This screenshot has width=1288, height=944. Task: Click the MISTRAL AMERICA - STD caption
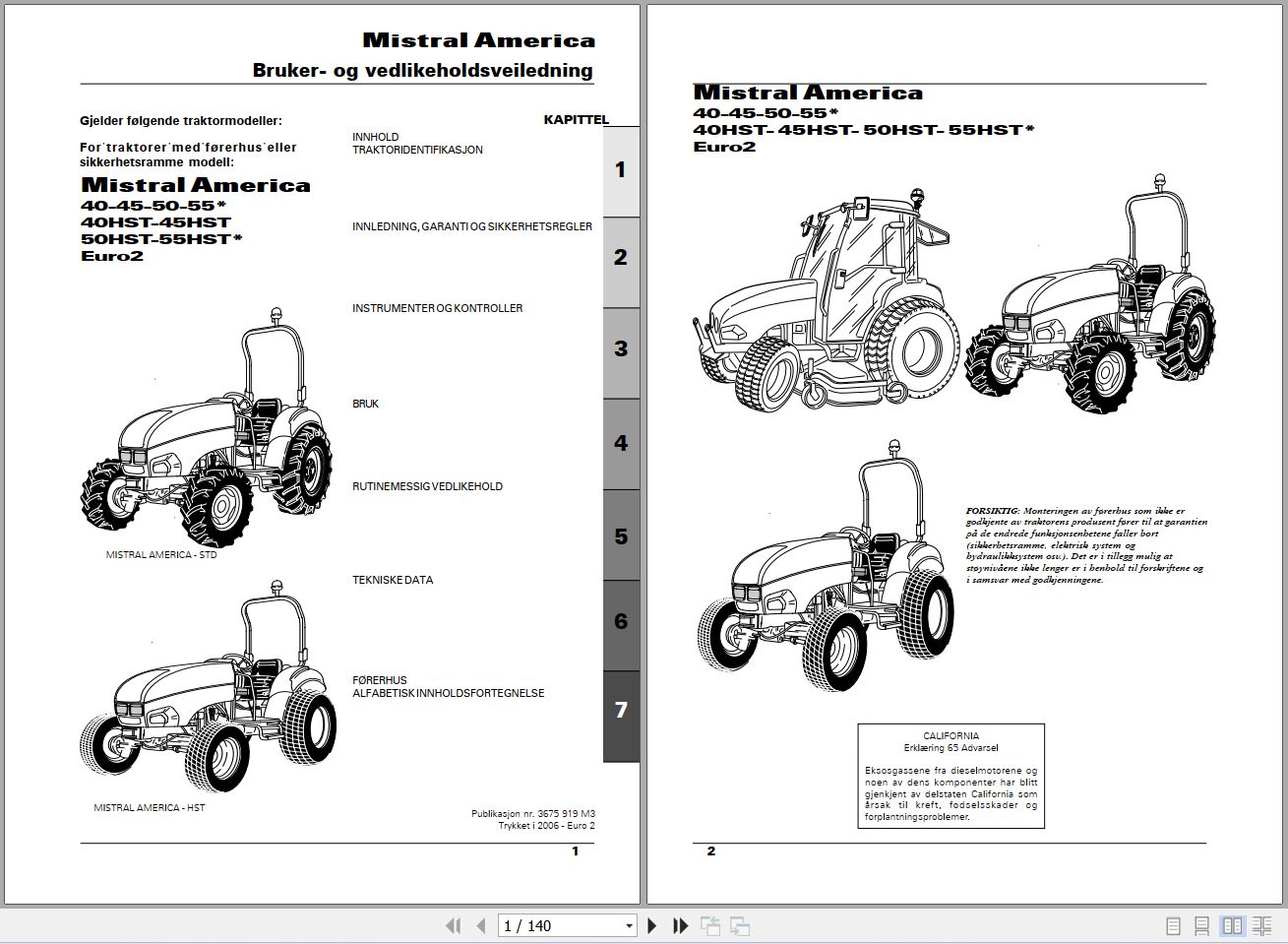[161, 555]
